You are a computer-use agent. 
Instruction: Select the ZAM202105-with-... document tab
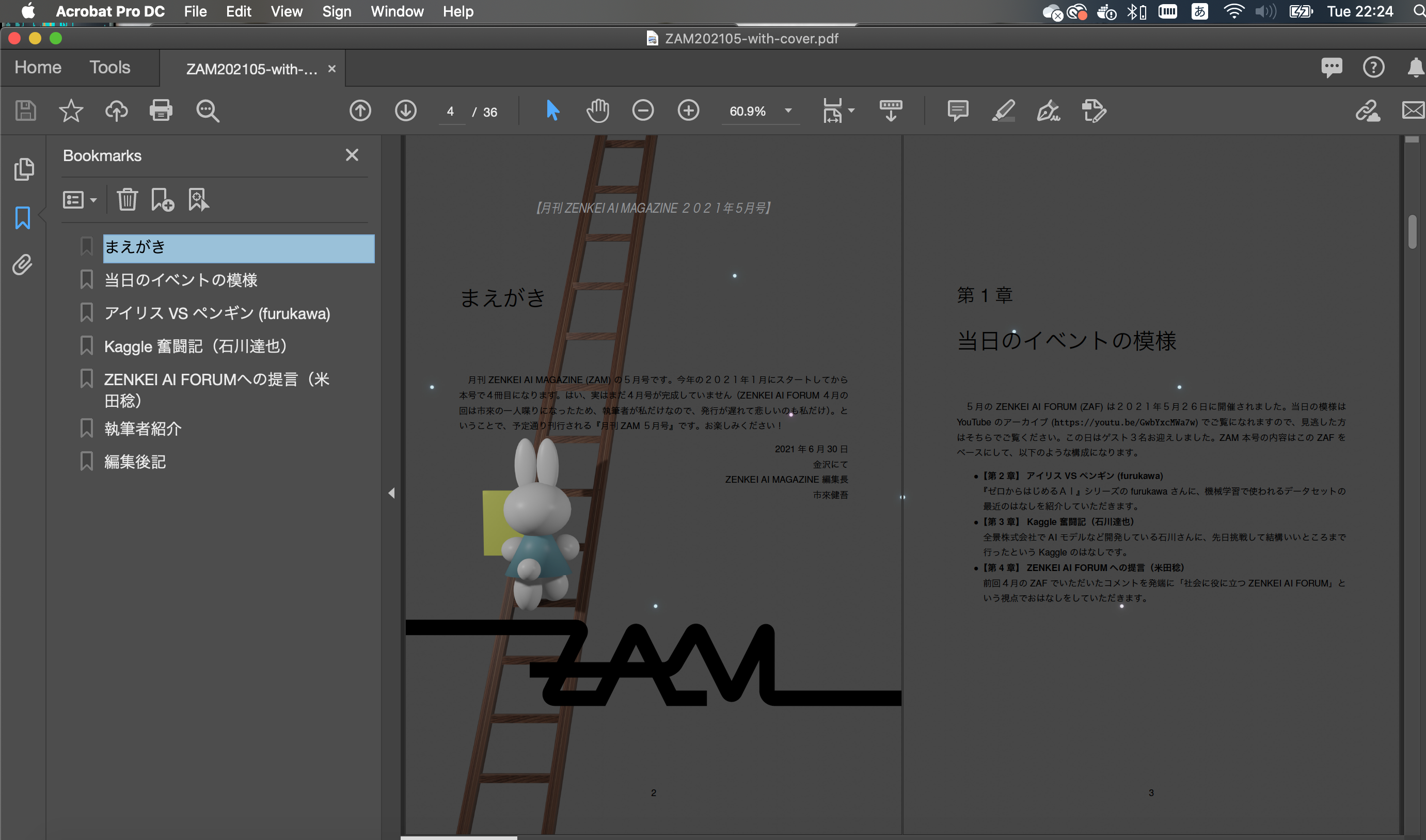click(x=252, y=69)
